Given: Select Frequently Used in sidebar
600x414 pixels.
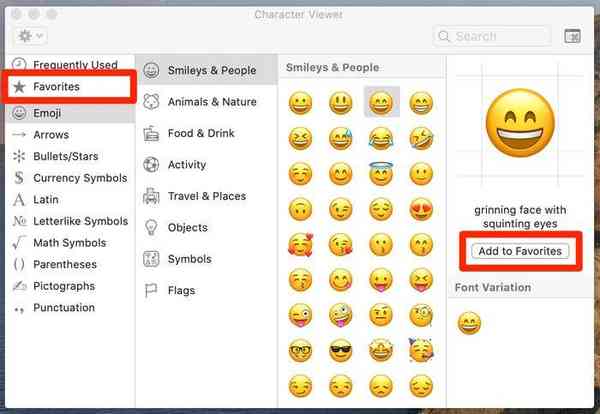Looking at the screenshot, I should point(75,65).
